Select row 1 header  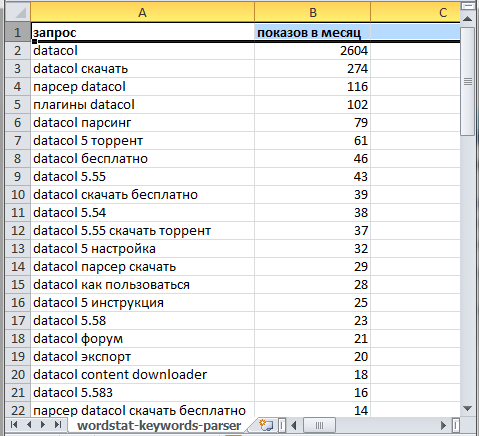(18, 32)
